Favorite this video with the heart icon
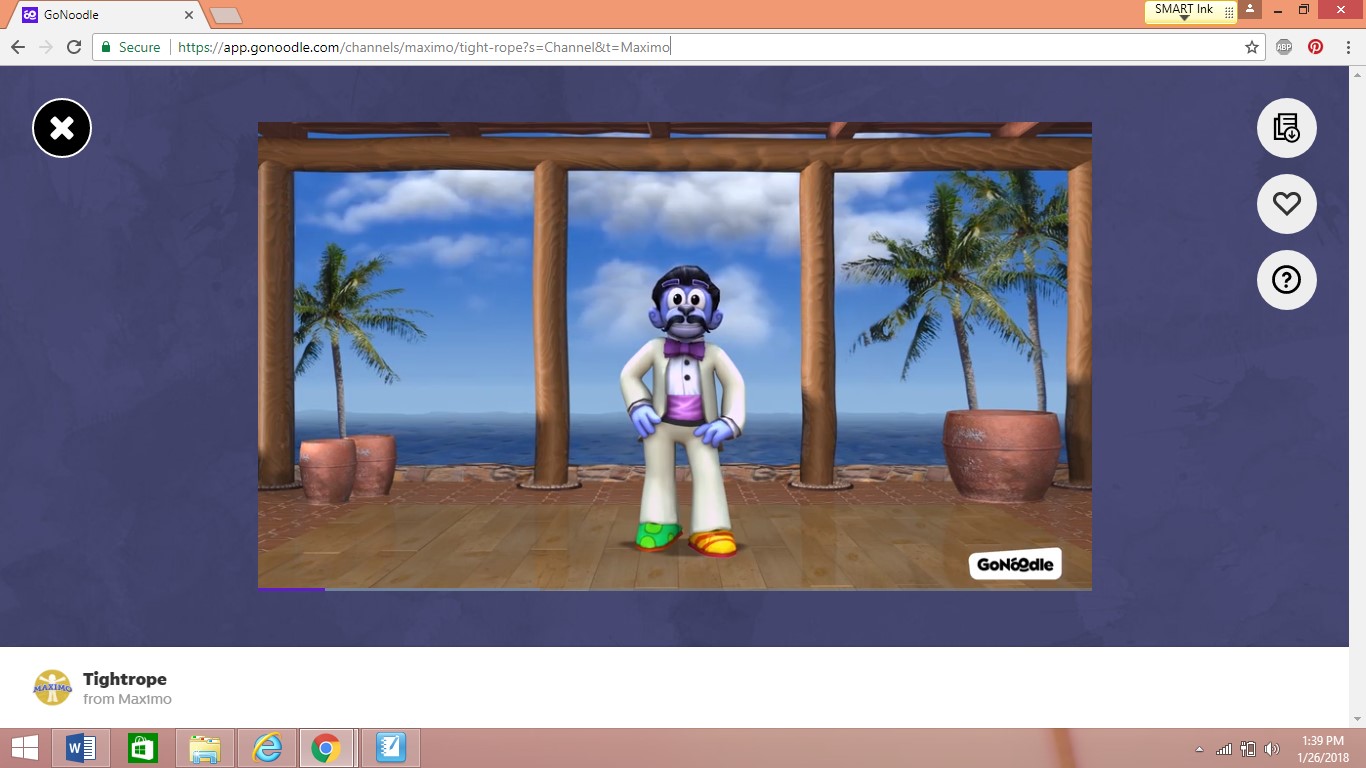The height and width of the screenshot is (768, 1366). [x=1286, y=204]
